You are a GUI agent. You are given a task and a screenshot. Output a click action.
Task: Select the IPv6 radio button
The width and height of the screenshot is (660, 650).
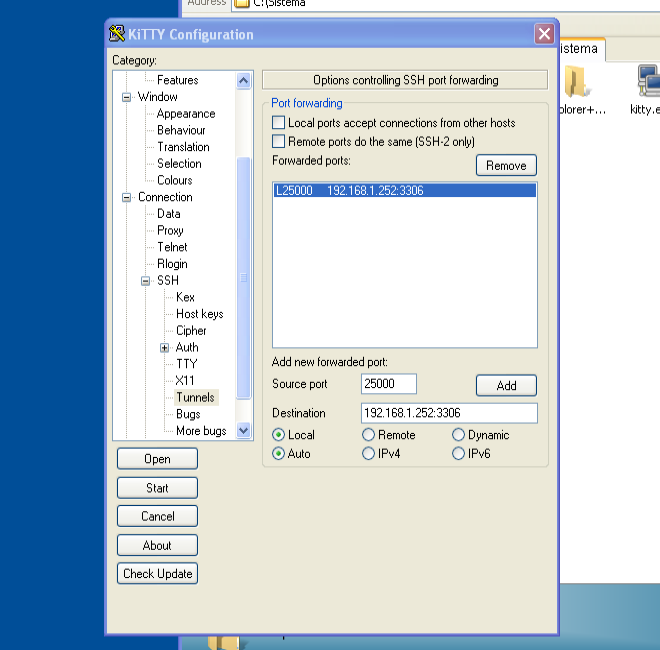pos(458,453)
